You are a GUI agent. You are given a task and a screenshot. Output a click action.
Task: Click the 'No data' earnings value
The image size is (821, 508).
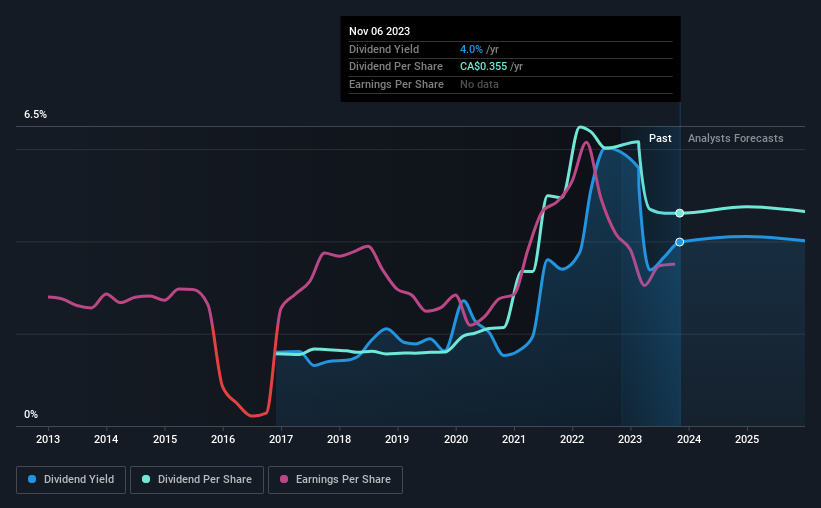[x=479, y=84]
